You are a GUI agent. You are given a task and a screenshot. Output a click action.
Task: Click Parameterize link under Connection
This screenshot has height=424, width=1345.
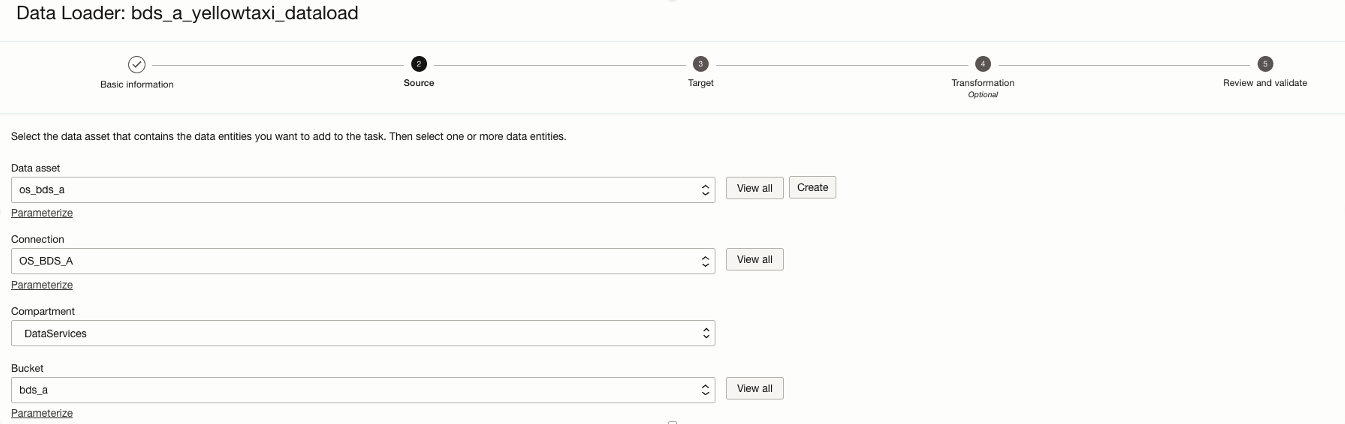pyautogui.click(x=42, y=285)
